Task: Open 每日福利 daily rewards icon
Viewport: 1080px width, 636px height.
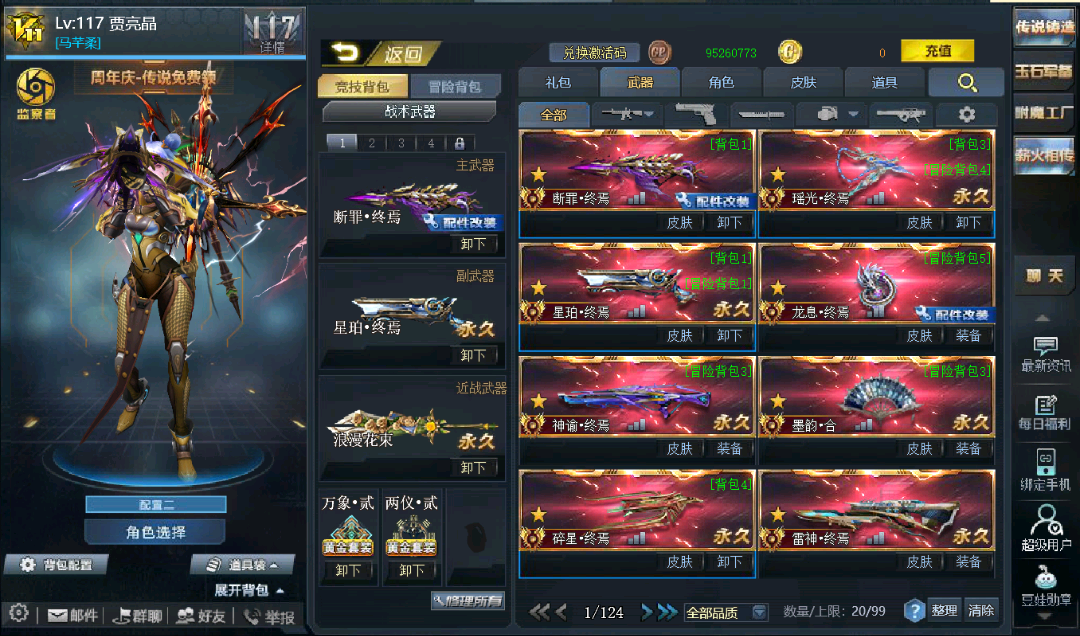Action: pos(1046,413)
